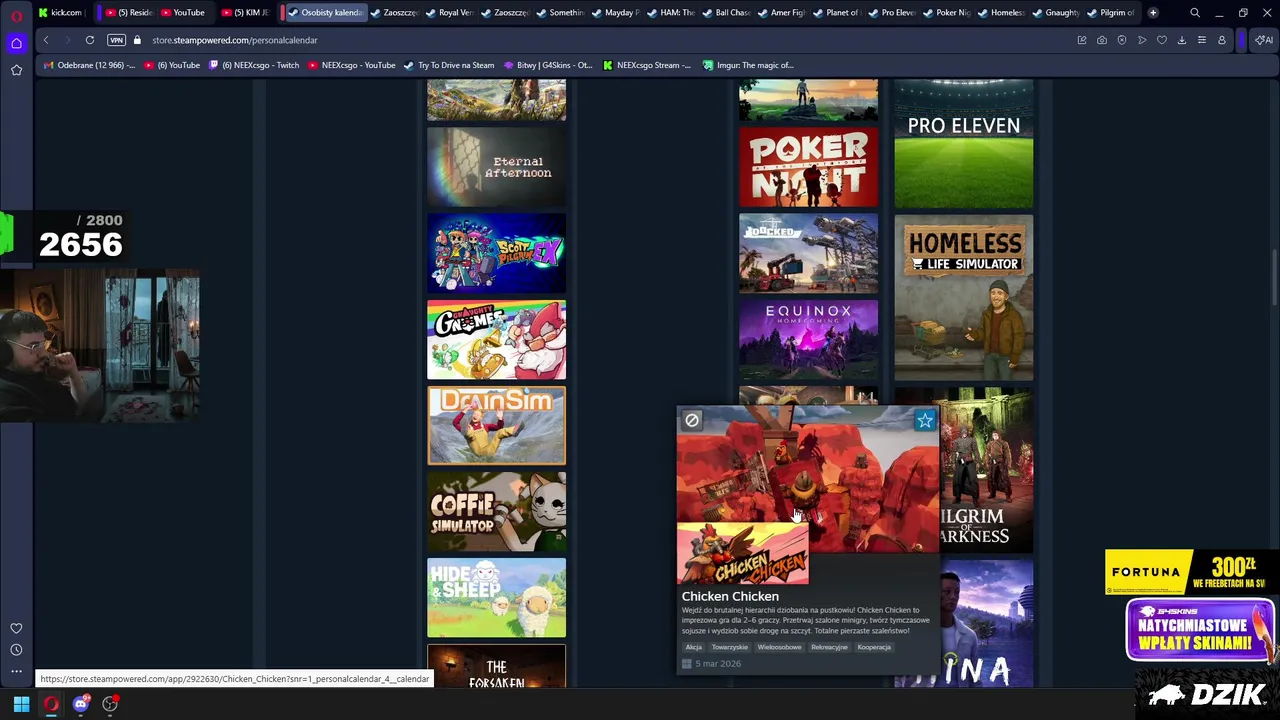Viewport: 1280px width, 720px height.
Task: Click the Chicken Chicken logo capsule image
Action: pyautogui.click(x=743, y=554)
